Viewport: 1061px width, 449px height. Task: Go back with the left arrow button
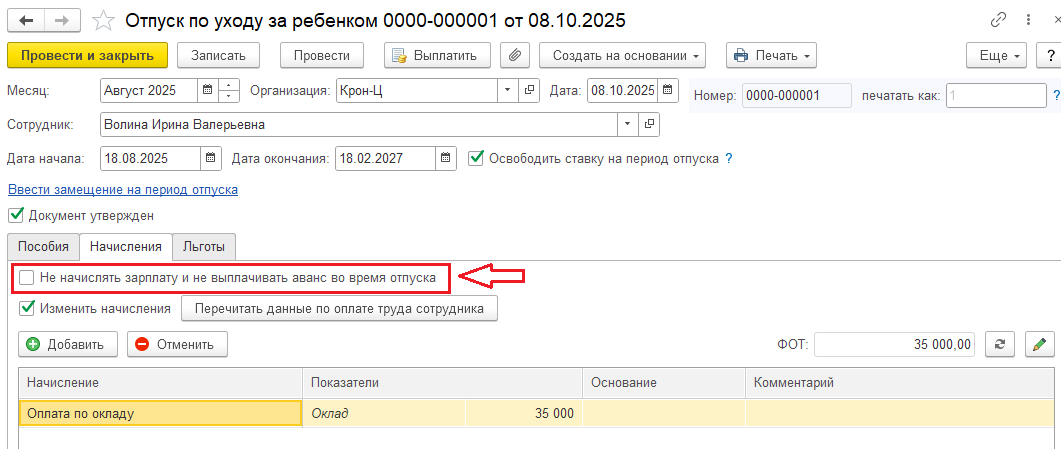[x=26, y=21]
